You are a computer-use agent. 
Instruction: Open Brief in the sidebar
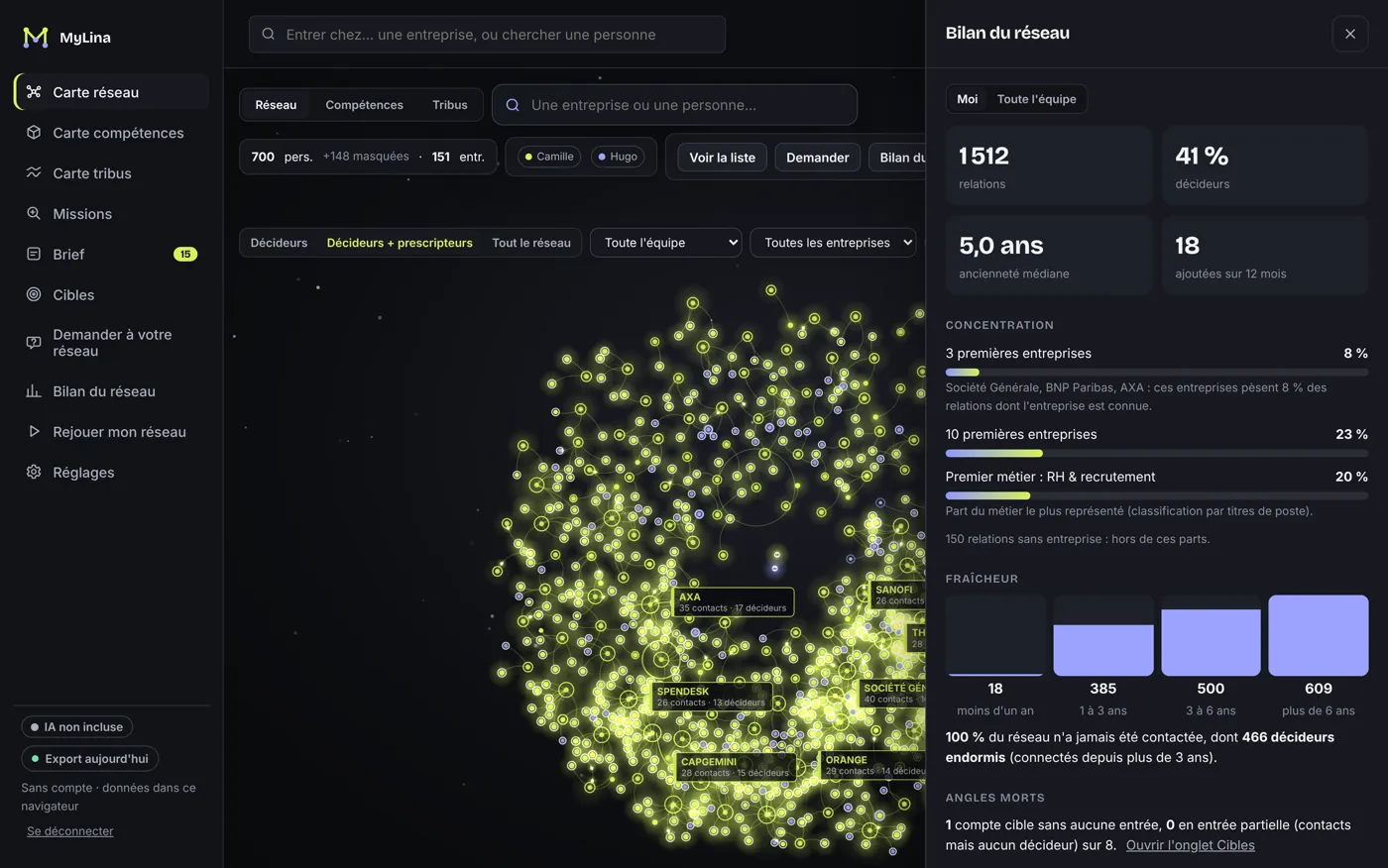coord(111,254)
